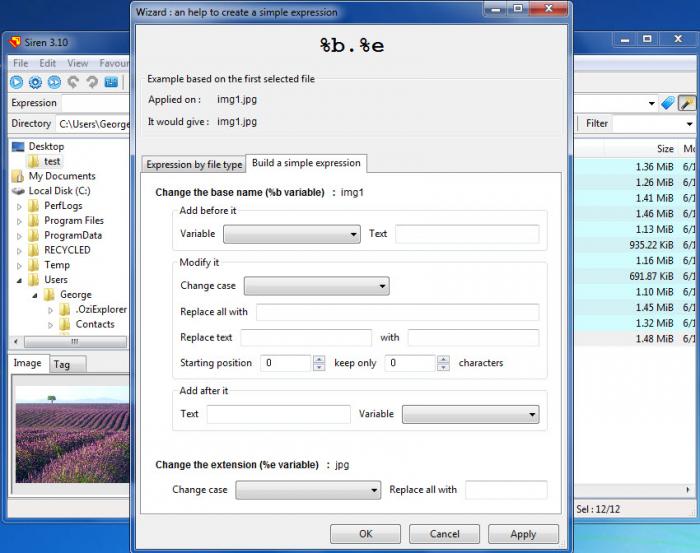The height and width of the screenshot is (553, 700).
Task: Click the blue tag icon beside Expression field
Action: pos(668,103)
